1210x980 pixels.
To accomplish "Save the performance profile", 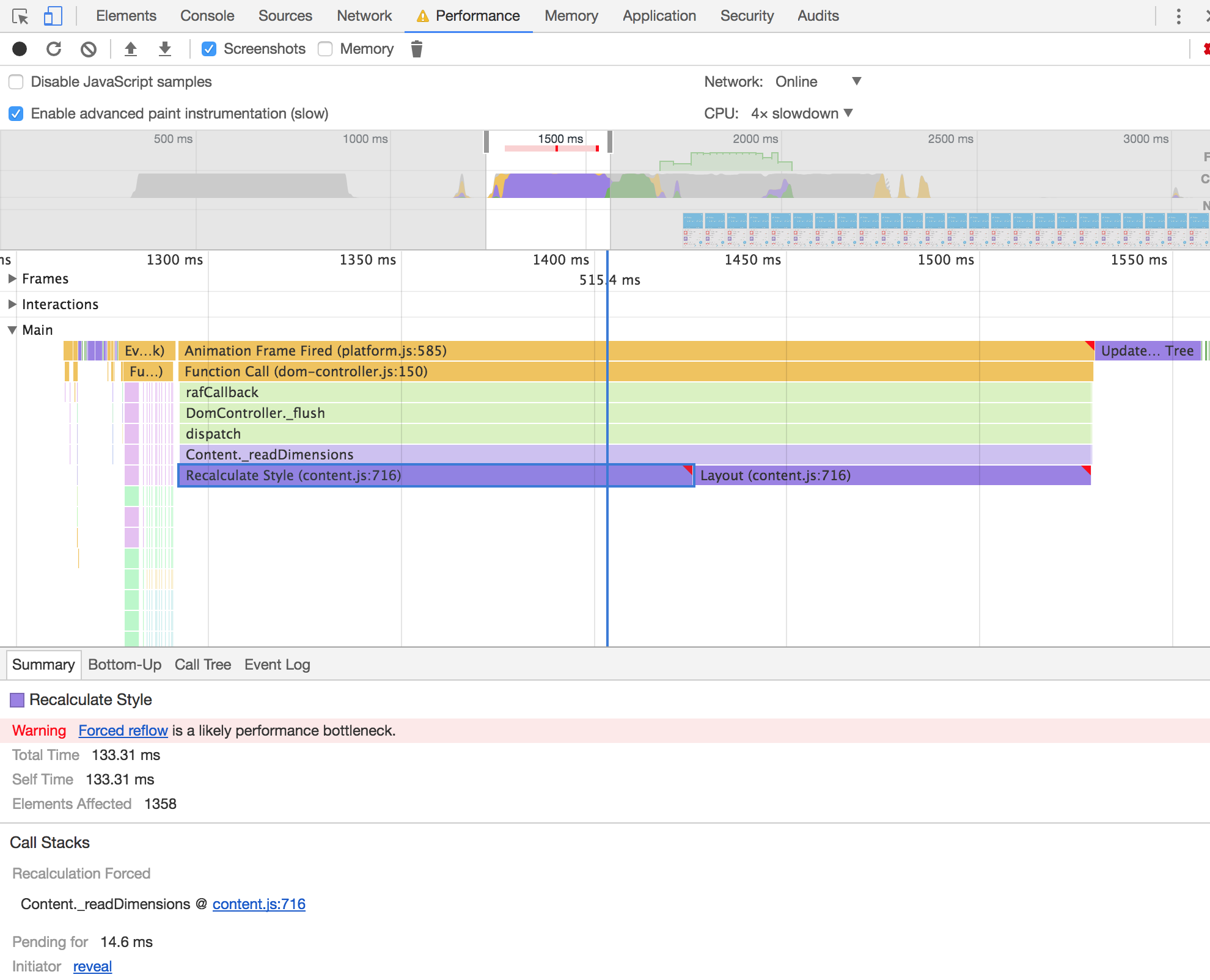I will [x=164, y=49].
